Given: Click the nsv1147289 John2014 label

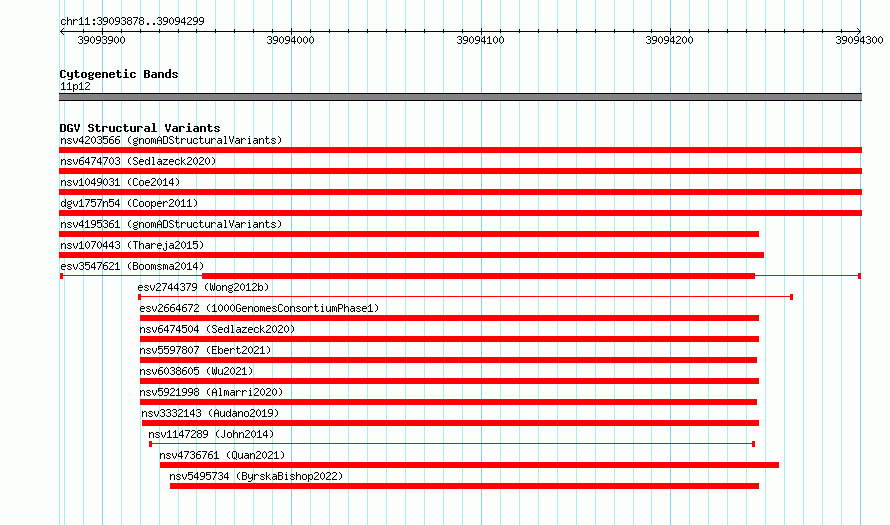Looking at the screenshot, I should point(211,434).
